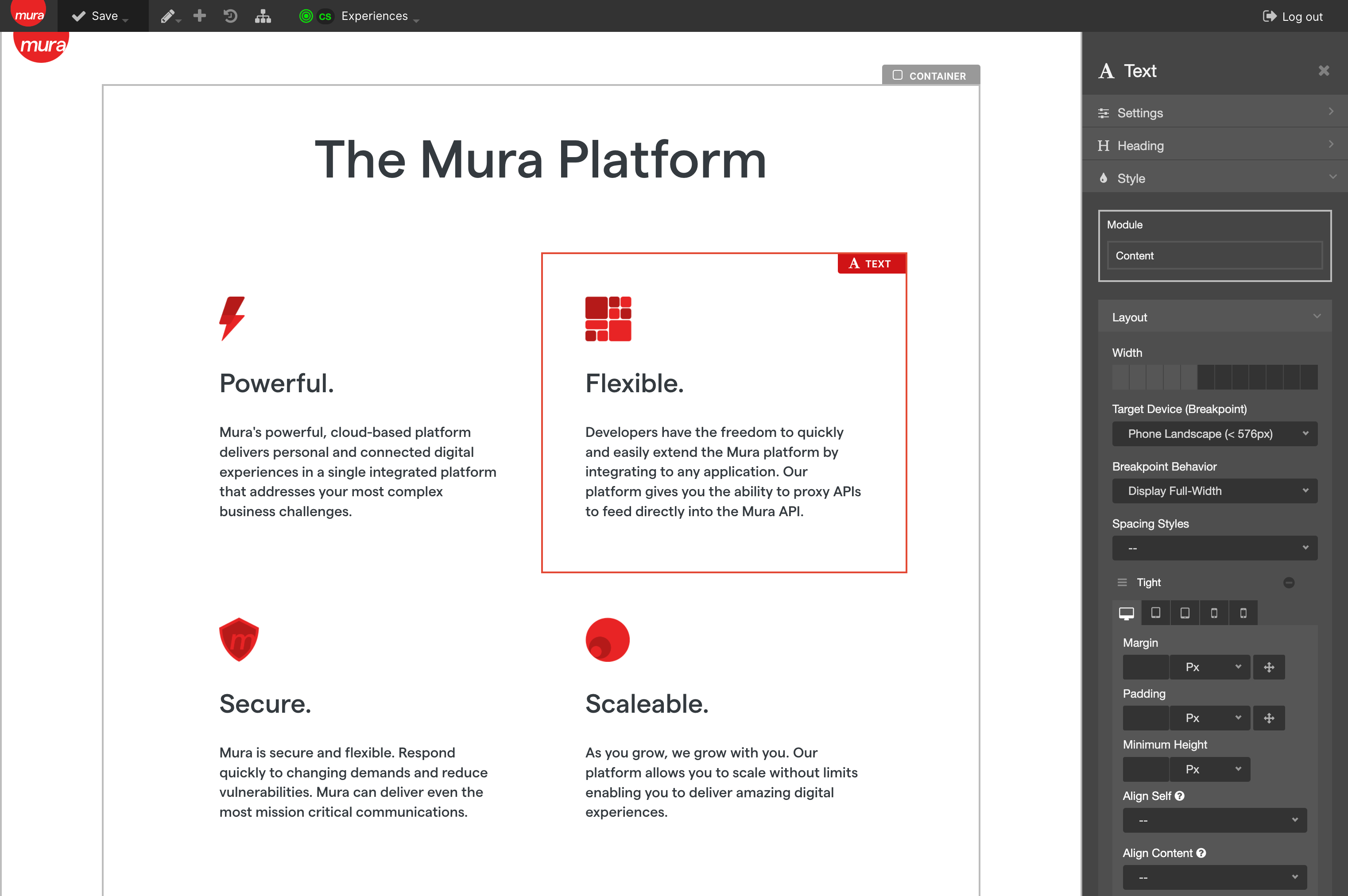Screen dimensions: 1348x896
Task: Click the add content plus icon
Action: (x=200, y=15)
